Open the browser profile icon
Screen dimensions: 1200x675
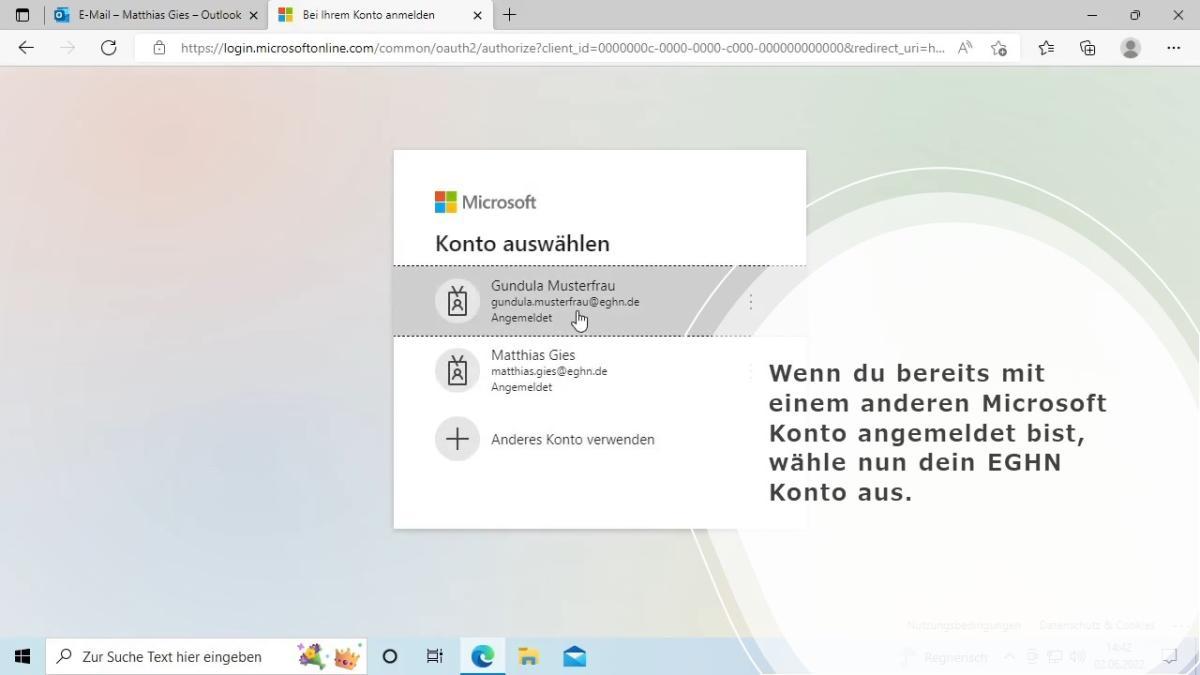coord(1131,48)
